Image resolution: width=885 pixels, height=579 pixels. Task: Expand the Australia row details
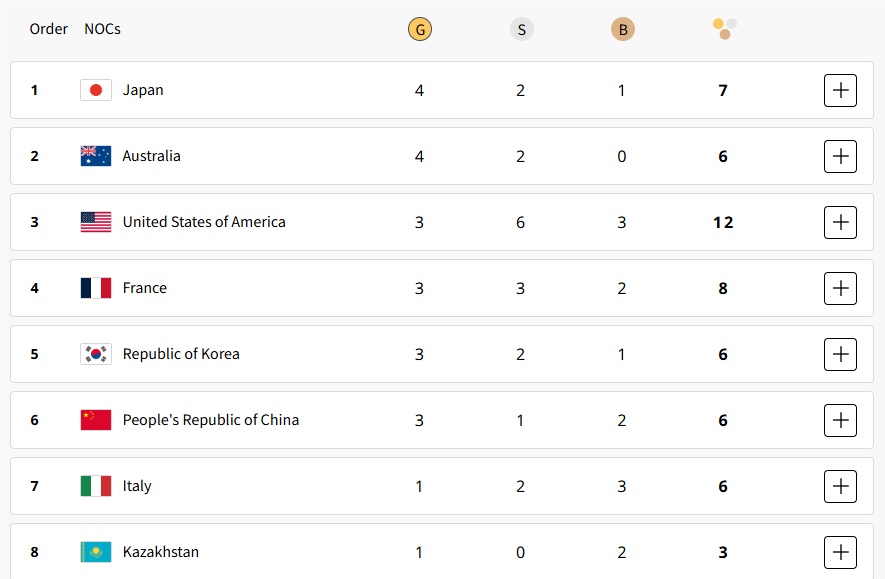pos(840,156)
